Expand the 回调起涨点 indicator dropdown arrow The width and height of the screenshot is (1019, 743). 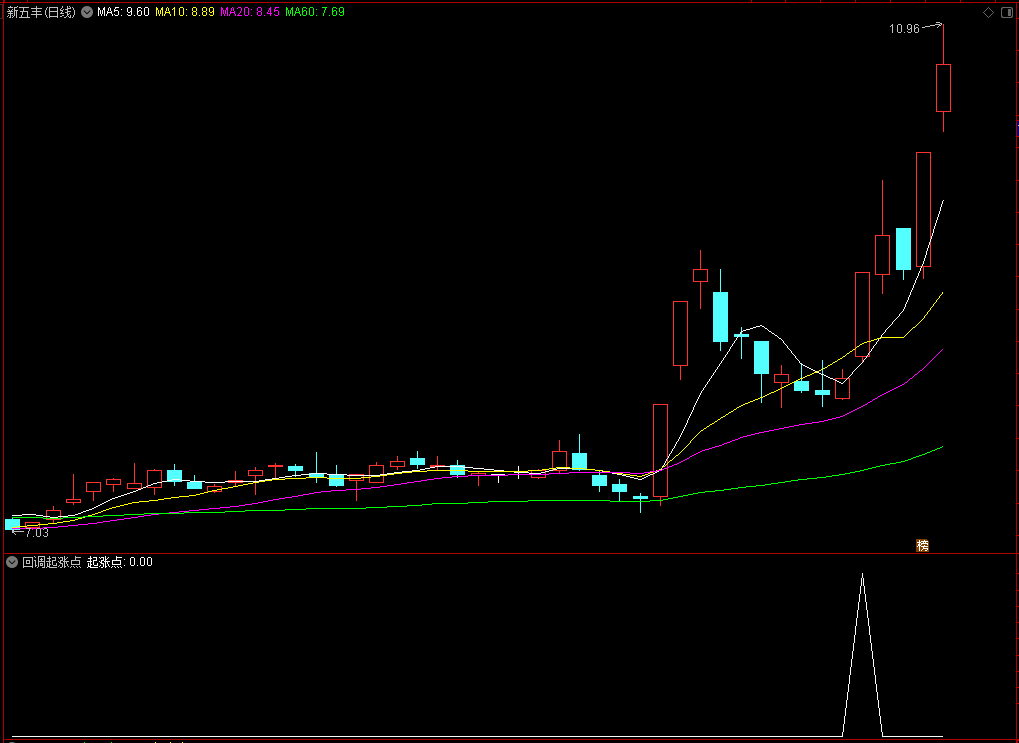pos(12,562)
